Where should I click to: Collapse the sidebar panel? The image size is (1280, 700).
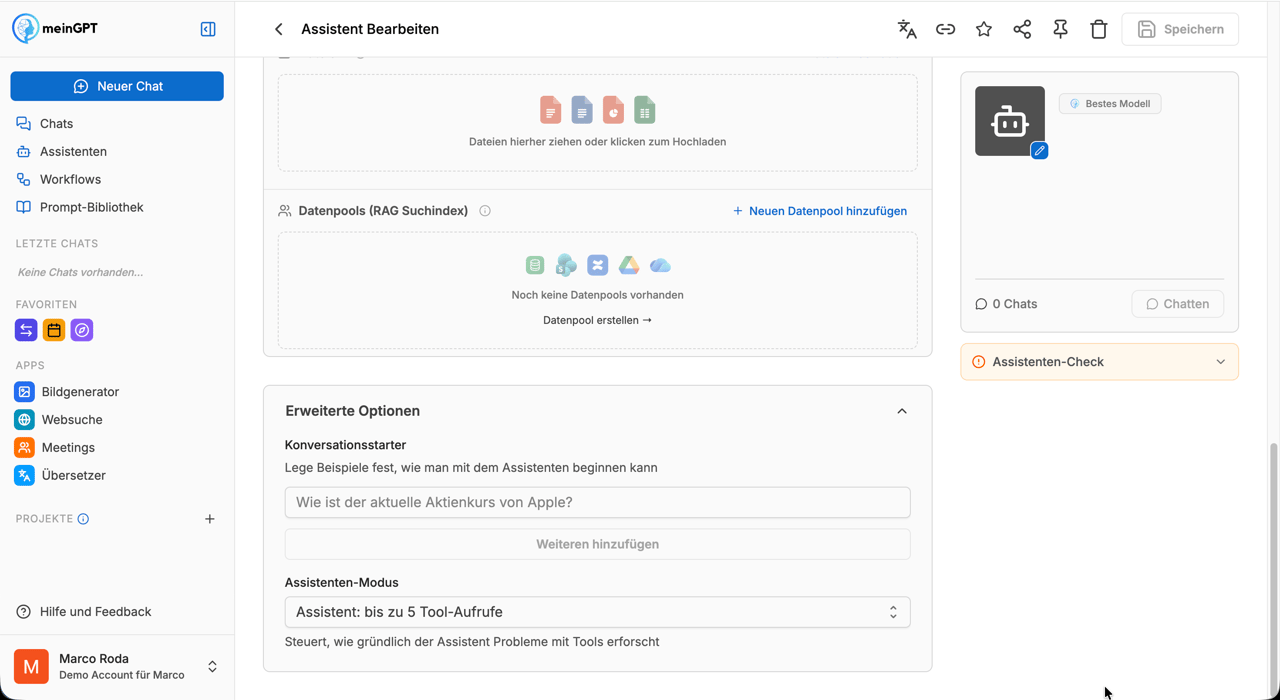tap(208, 29)
